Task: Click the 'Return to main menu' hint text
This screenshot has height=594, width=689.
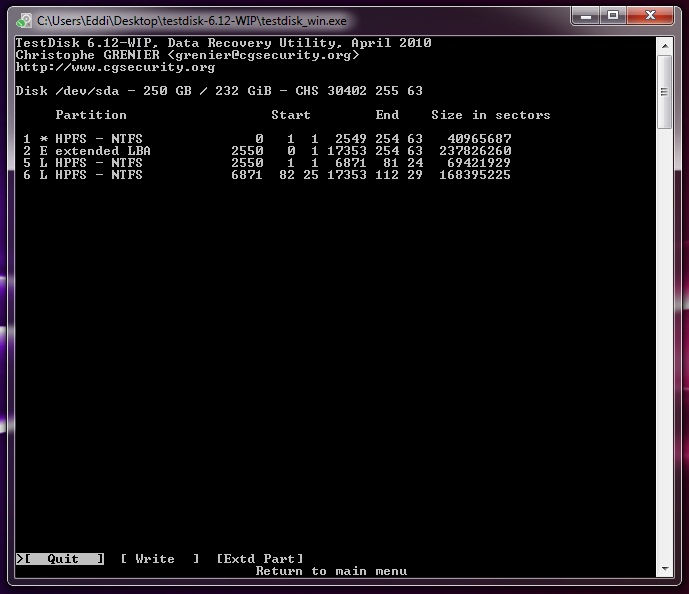Action: [332, 571]
